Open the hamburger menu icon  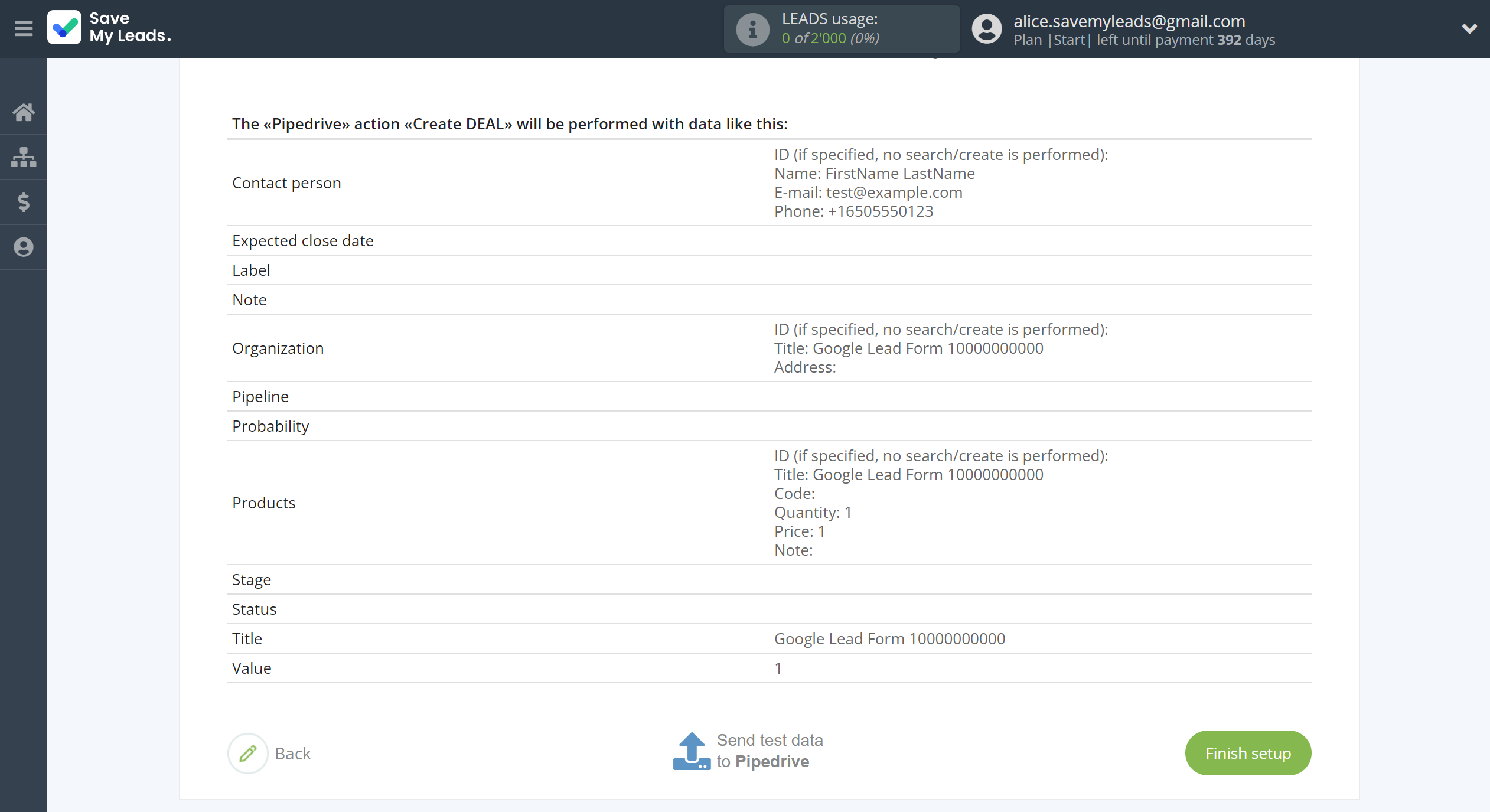pos(24,28)
